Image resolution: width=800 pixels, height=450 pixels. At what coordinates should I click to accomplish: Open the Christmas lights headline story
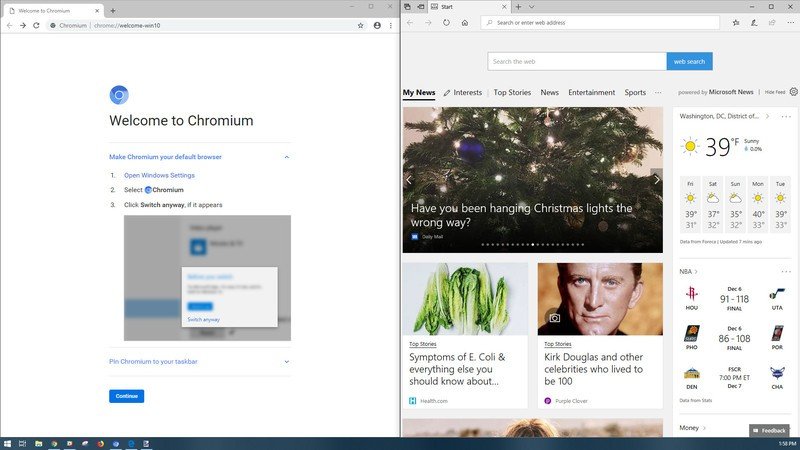pos(521,215)
